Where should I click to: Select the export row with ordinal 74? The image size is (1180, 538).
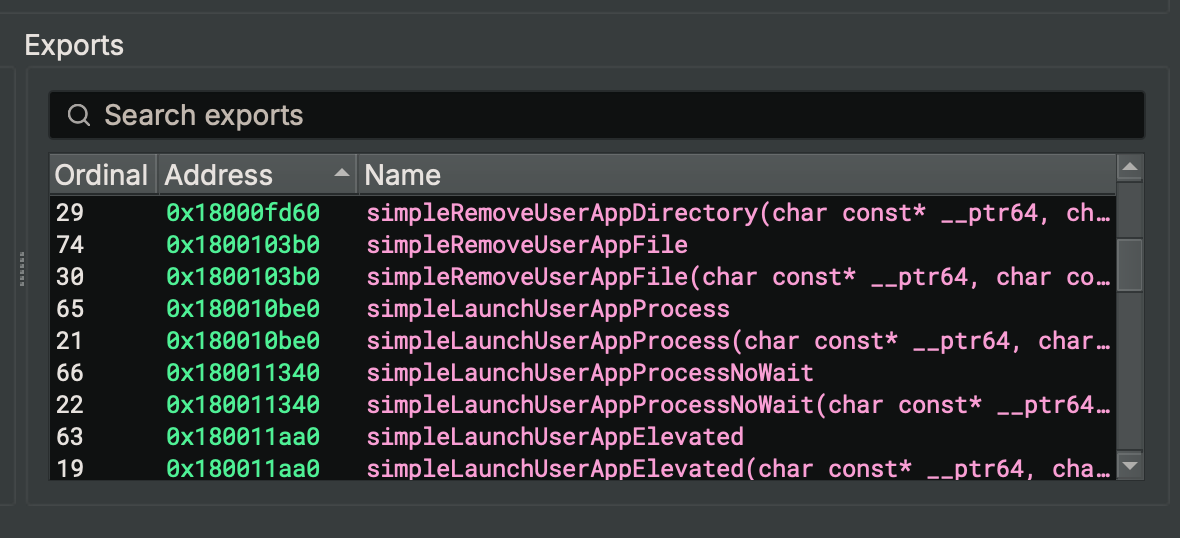pyautogui.click(x=70, y=245)
